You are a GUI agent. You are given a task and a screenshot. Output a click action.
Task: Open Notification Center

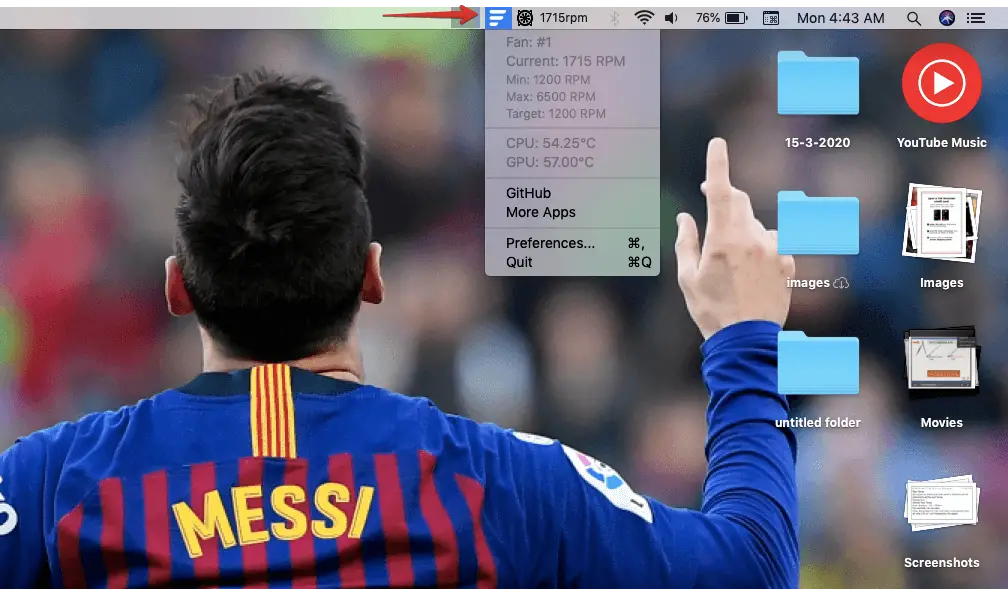[x=976, y=18]
